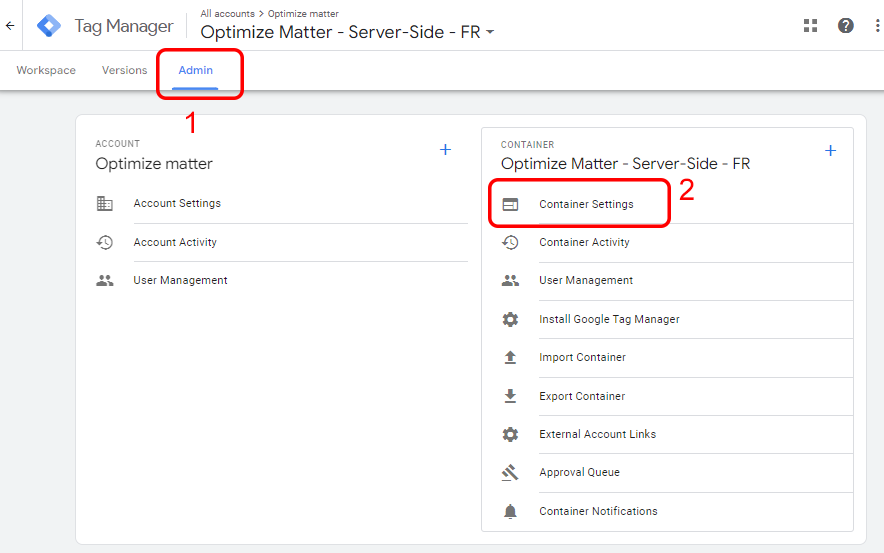The height and width of the screenshot is (553, 884).
Task: Click the Export Container download icon
Action: tap(510, 396)
